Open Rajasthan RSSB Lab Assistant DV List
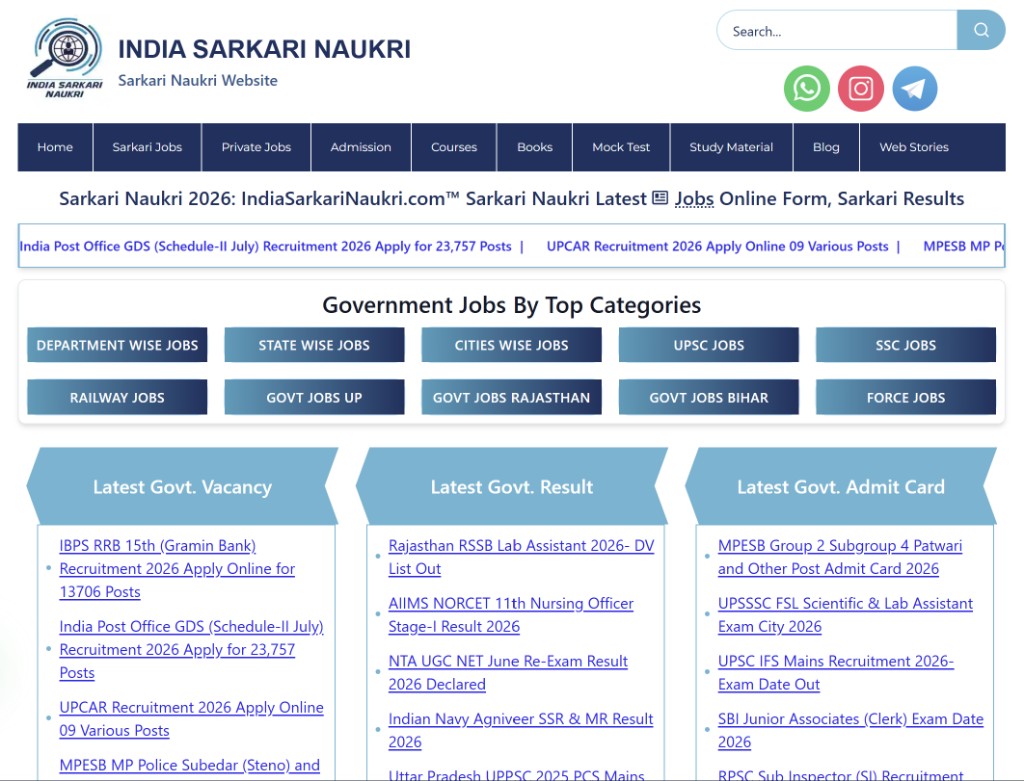This screenshot has height=781, width=1024. click(521, 557)
